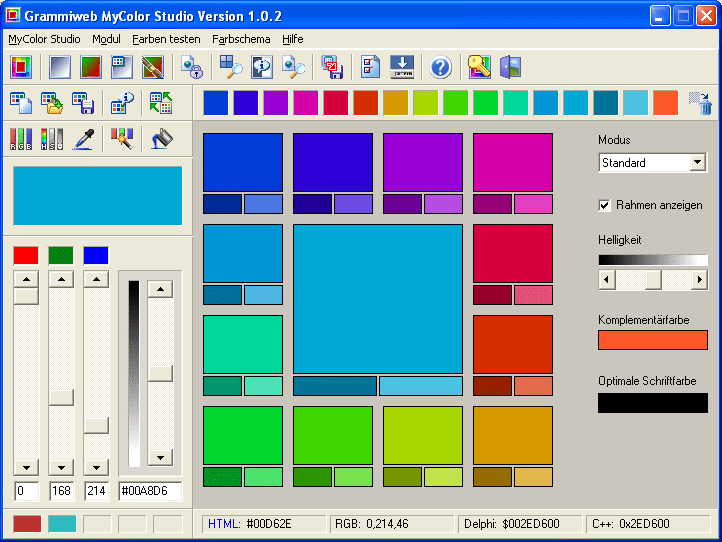Click the new palette document icon
This screenshot has width=722, height=542.
point(21,103)
